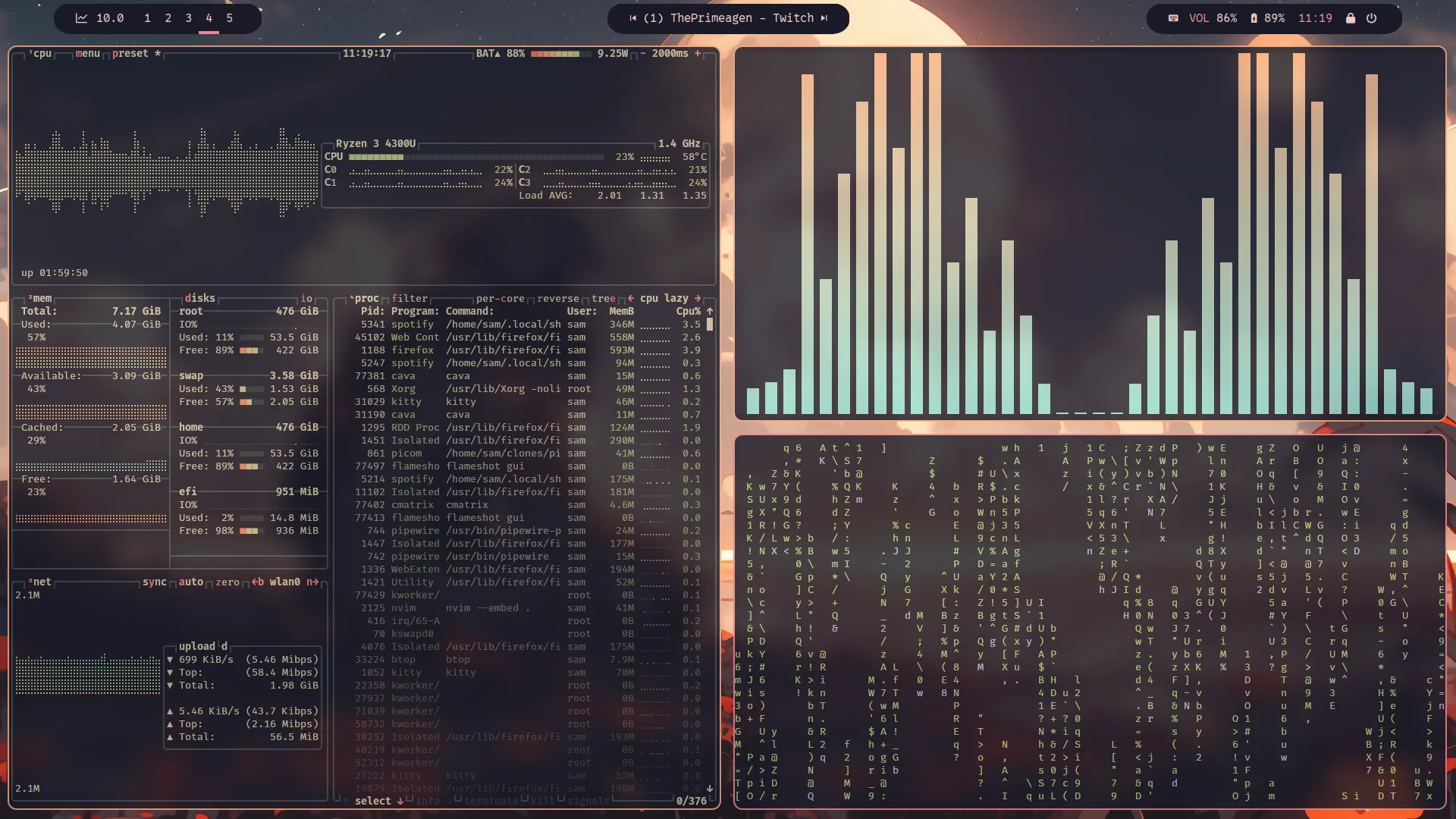
Task: Click the left arrow before cpu lazy sort
Action: 631,298
